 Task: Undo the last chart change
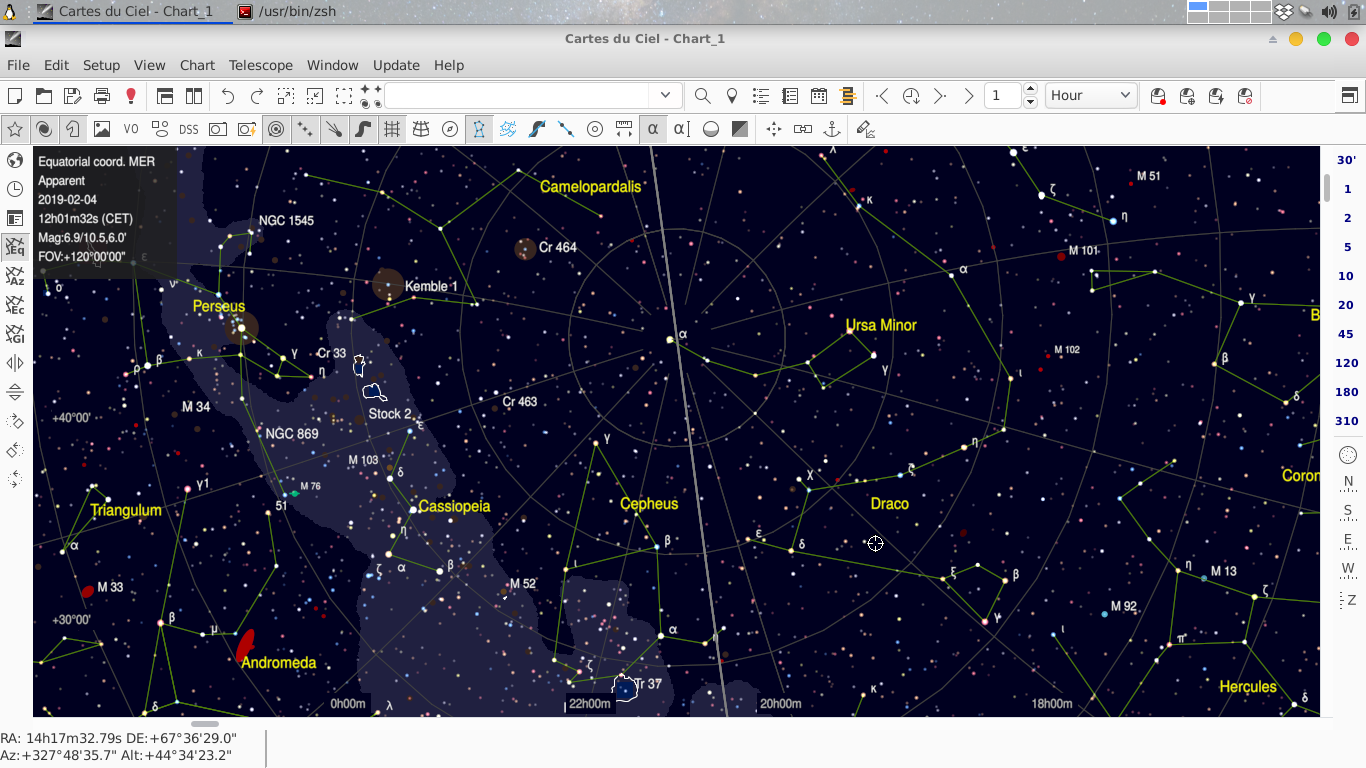tap(228, 96)
